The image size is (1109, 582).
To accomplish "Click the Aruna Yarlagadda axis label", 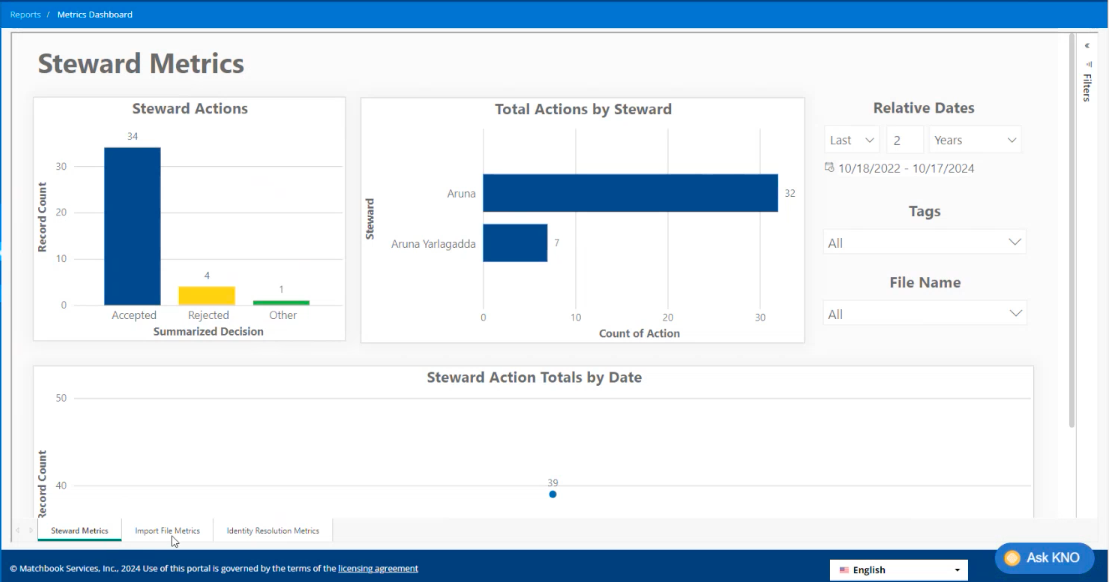I will point(434,244).
